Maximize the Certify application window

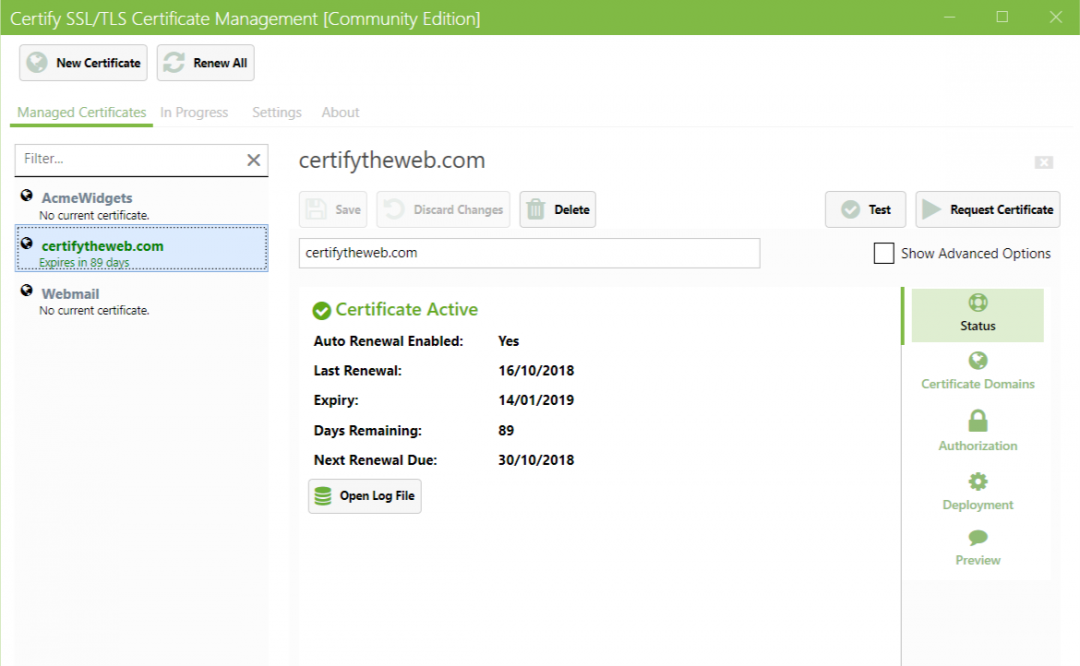pos(1002,17)
